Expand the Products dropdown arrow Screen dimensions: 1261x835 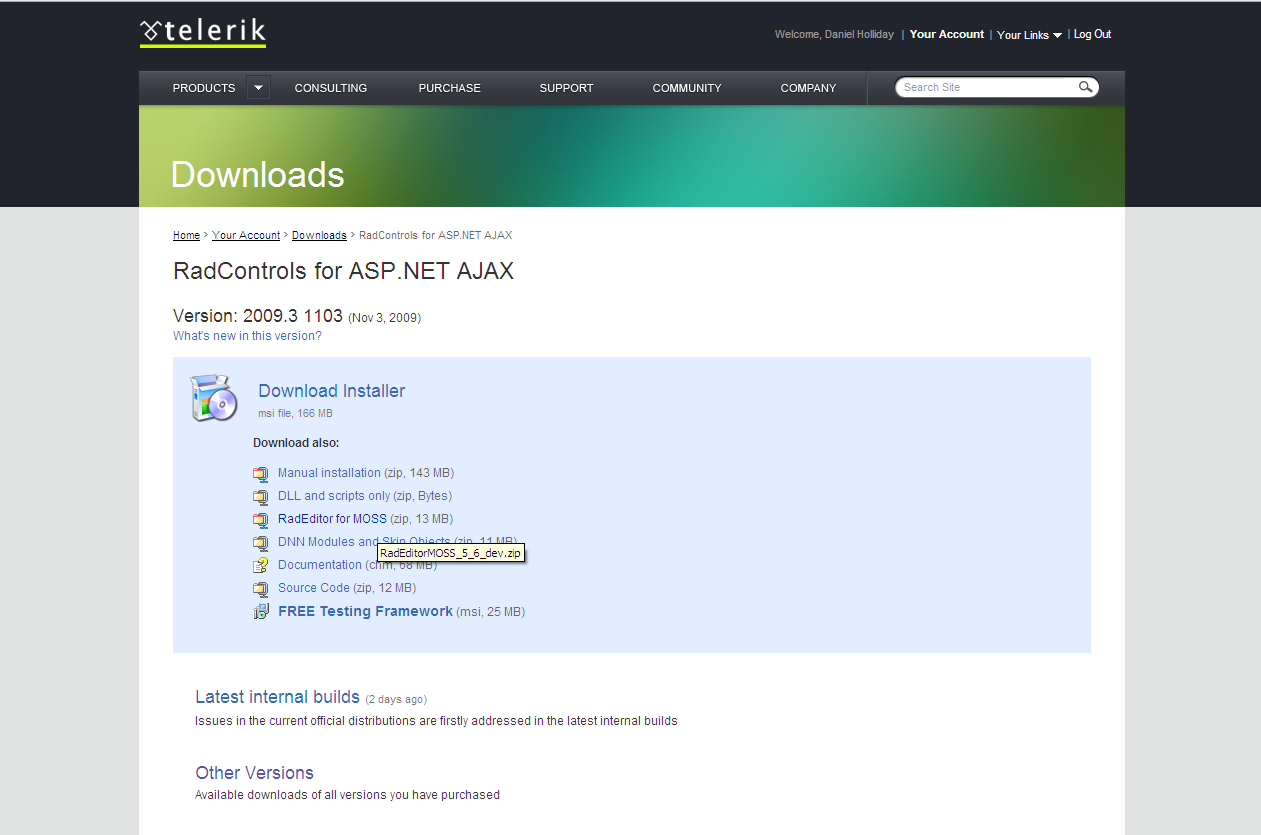pos(258,88)
